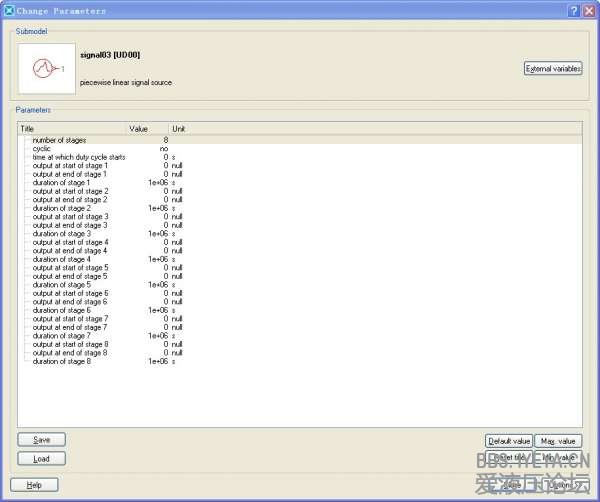This screenshot has width=600, height=502.
Task: Click the Save button
Action: click(42, 439)
